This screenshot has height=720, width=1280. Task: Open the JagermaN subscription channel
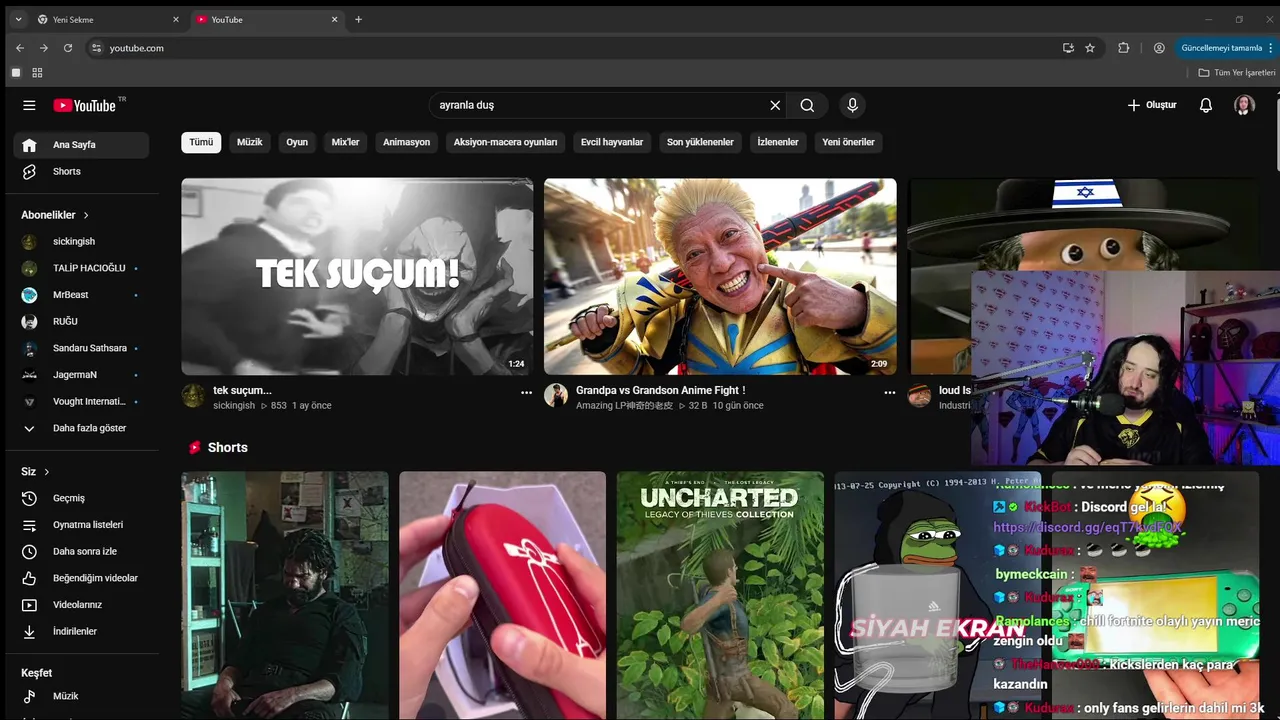pos(81,375)
